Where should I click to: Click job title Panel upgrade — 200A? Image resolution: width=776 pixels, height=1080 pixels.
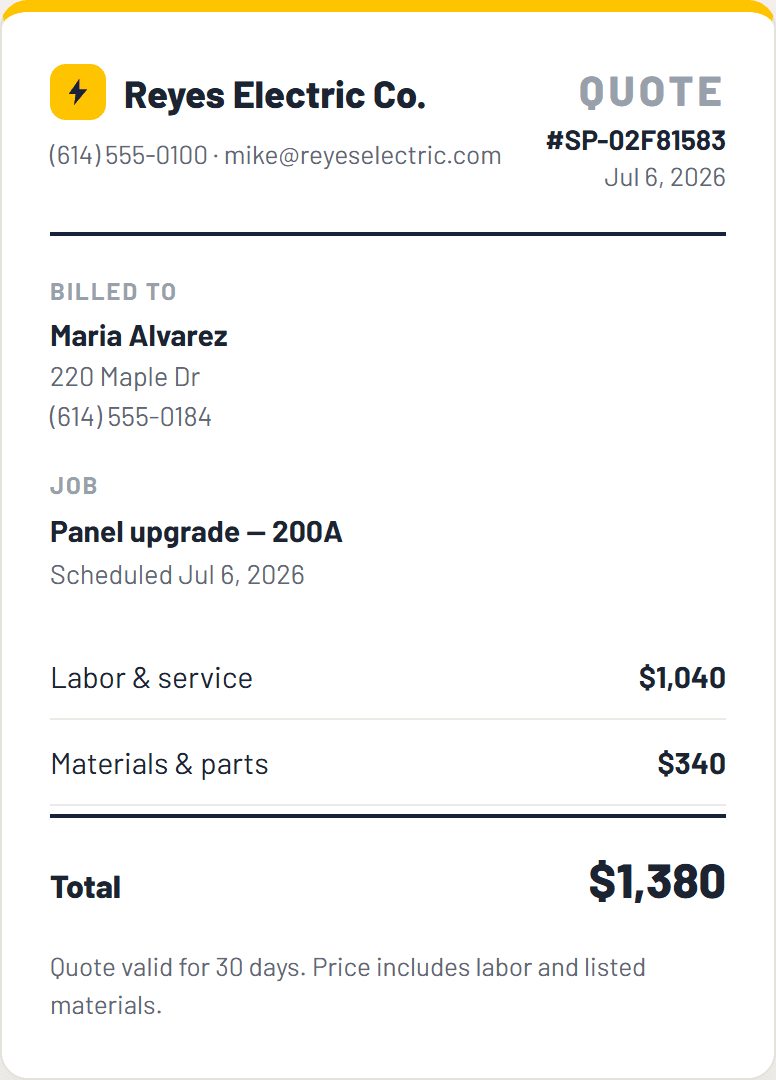pos(196,532)
